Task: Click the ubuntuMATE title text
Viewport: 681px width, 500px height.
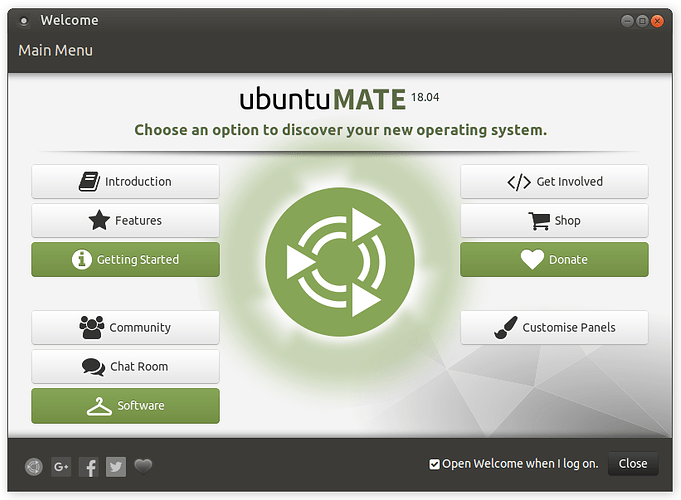Action: 323,99
